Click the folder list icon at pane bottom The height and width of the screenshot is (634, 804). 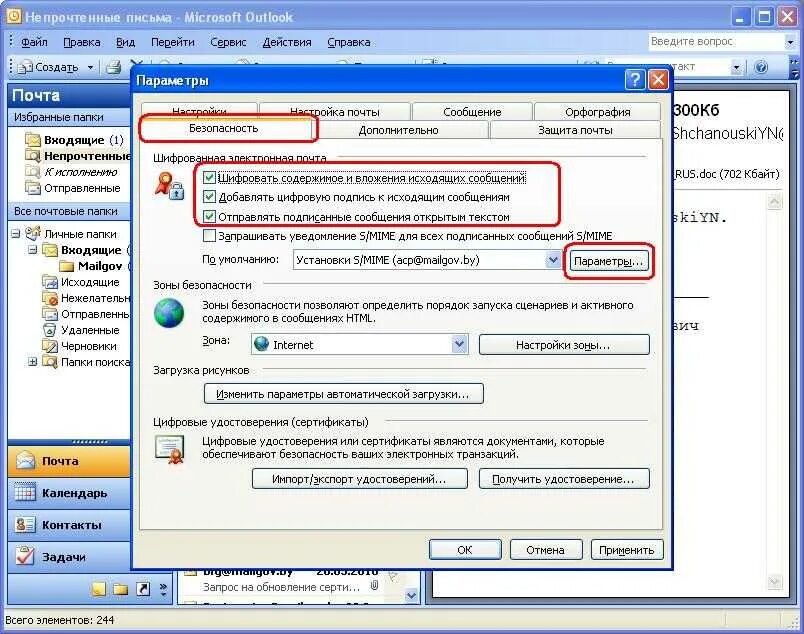(120, 589)
